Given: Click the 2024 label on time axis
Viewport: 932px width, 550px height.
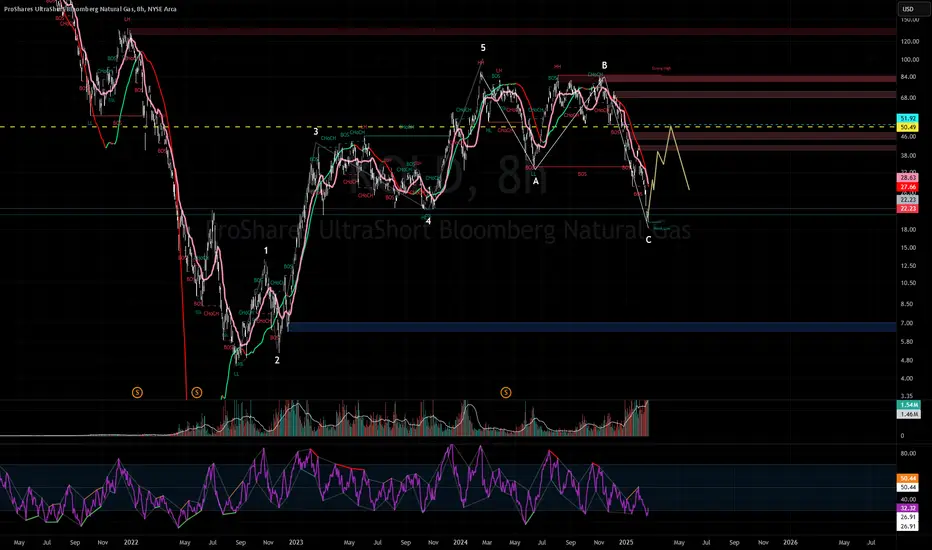Looking at the screenshot, I should 460,542.
